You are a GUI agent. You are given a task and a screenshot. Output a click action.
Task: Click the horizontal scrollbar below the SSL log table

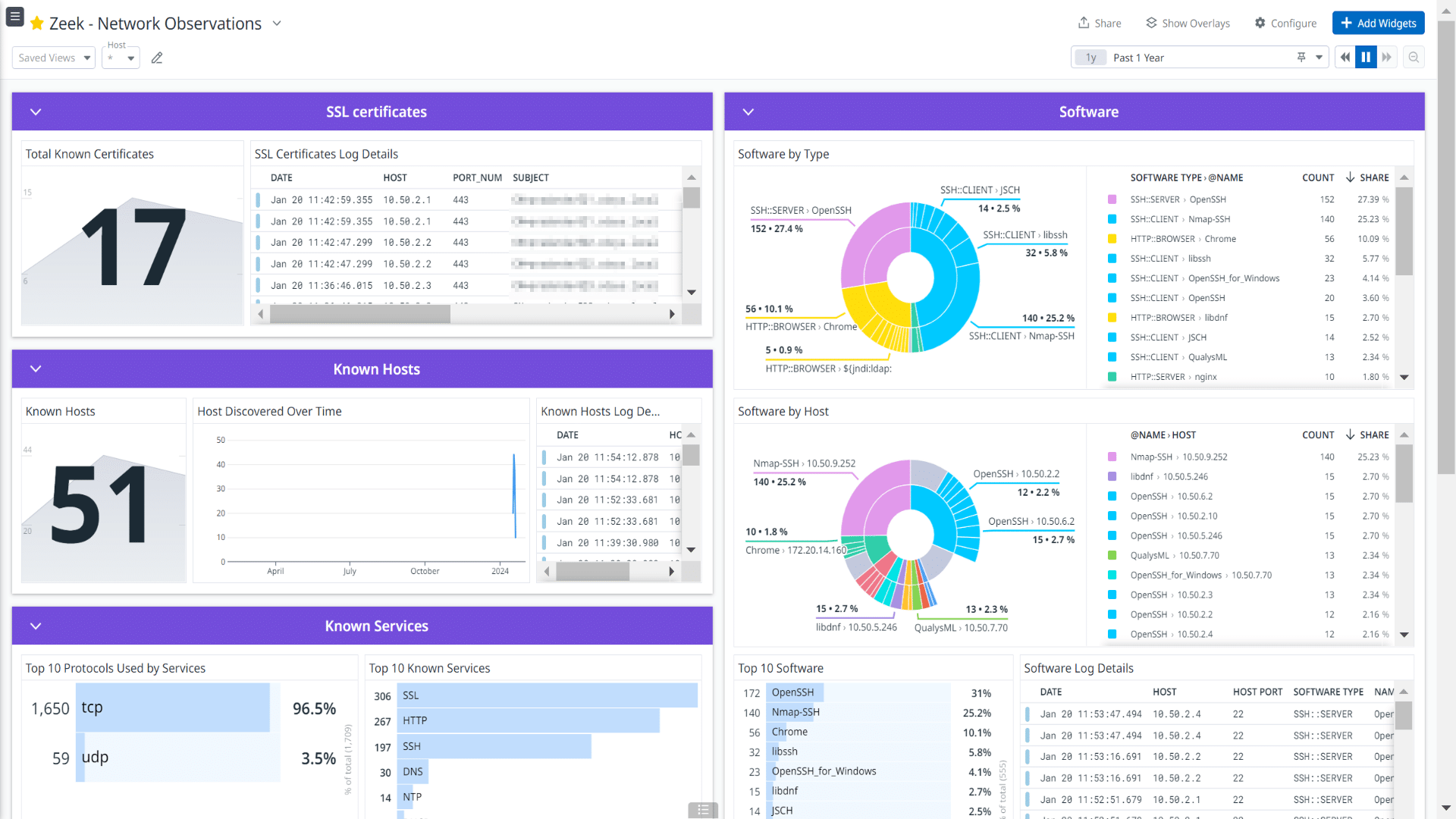tap(359, 314)
